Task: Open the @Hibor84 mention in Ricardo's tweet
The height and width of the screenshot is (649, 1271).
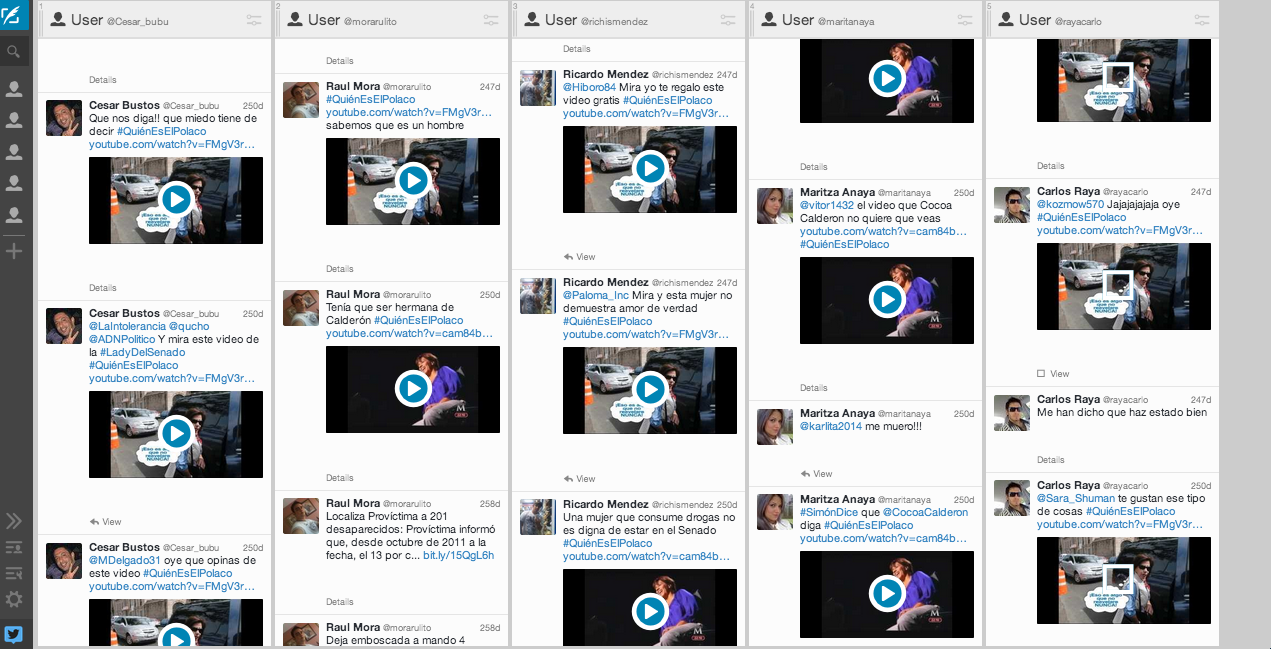Action: coord(590,88)
